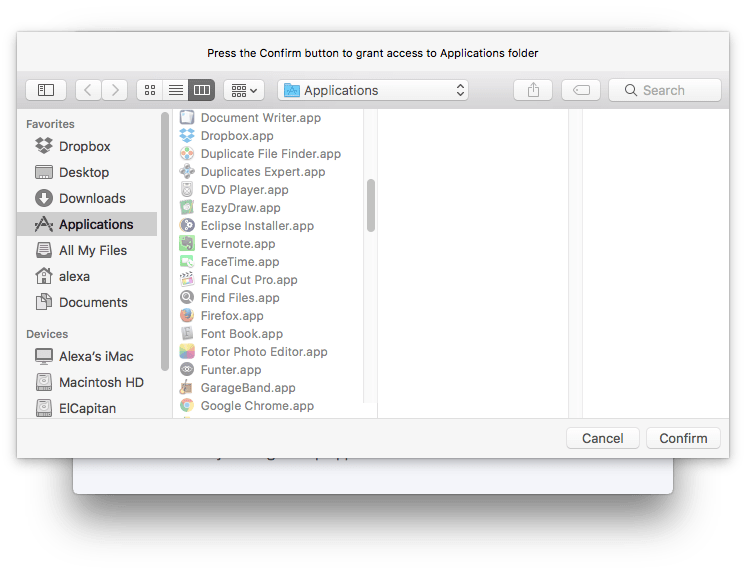Click the Google Chrome.app icon
Image resolution: width=746 pixels, height=574 pixels.
point(187,406)
